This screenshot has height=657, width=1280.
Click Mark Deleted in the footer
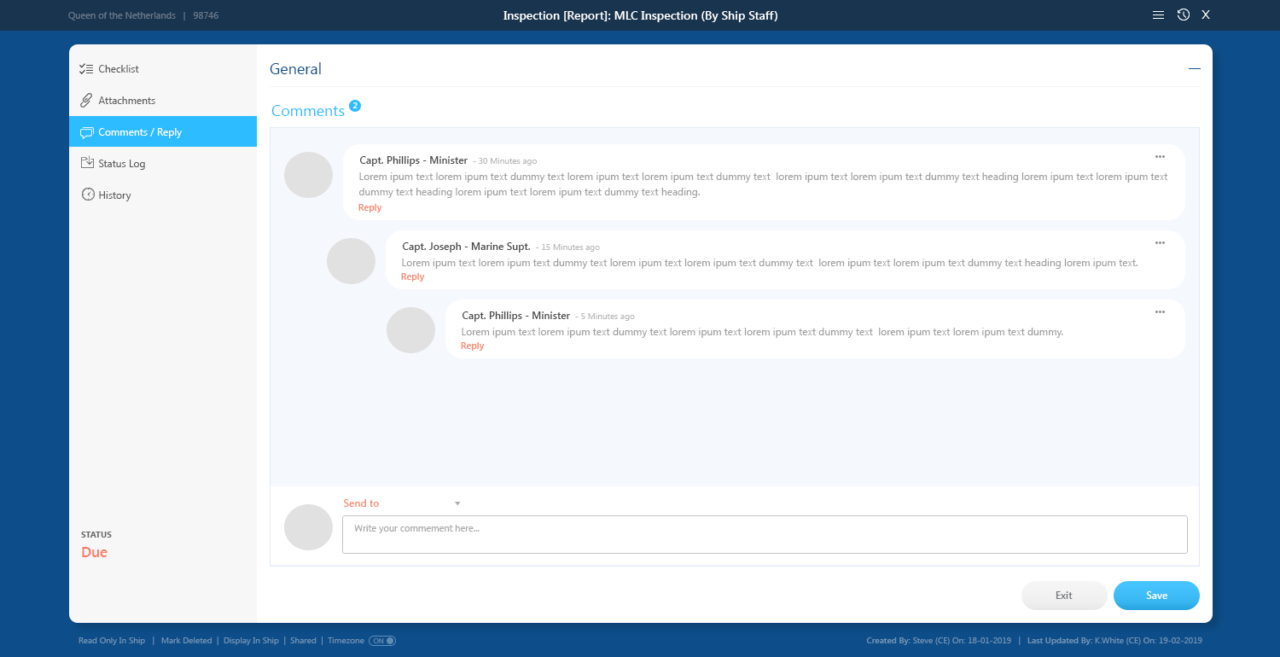(186, 641)
